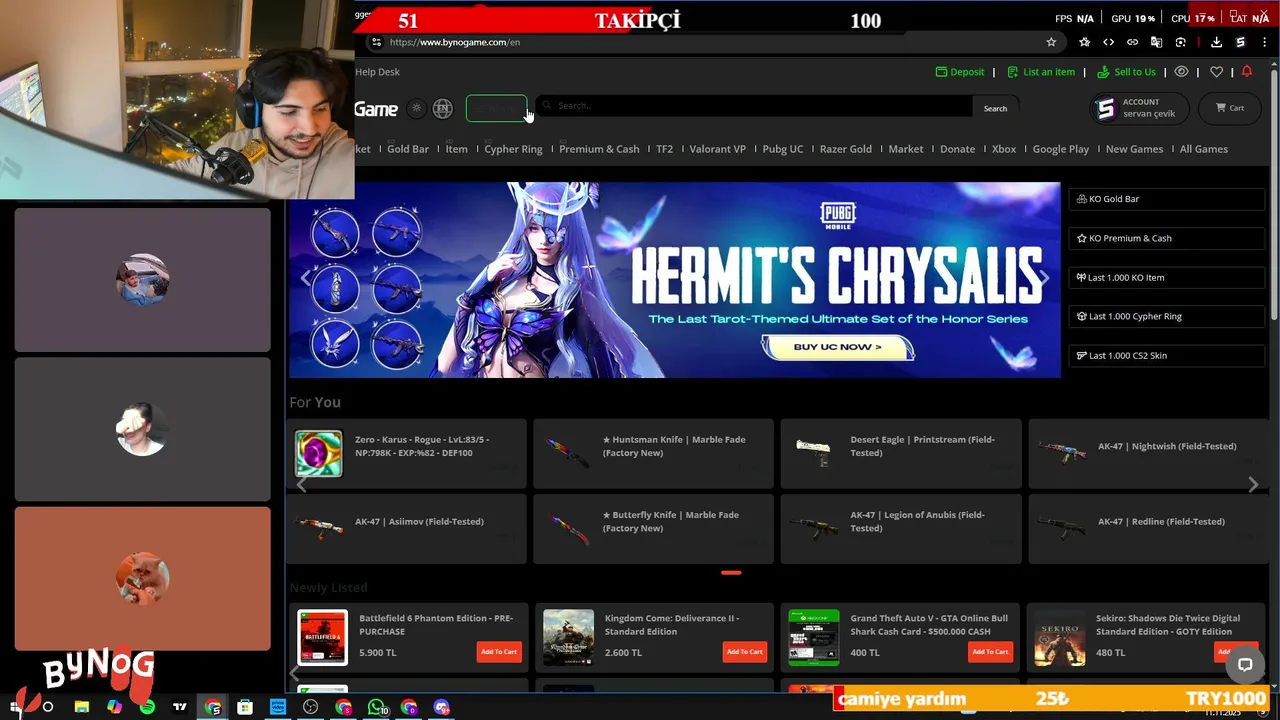Screen dimensions: 1280x720
Task: Open the Google Play category
Action: point(1061,149)
